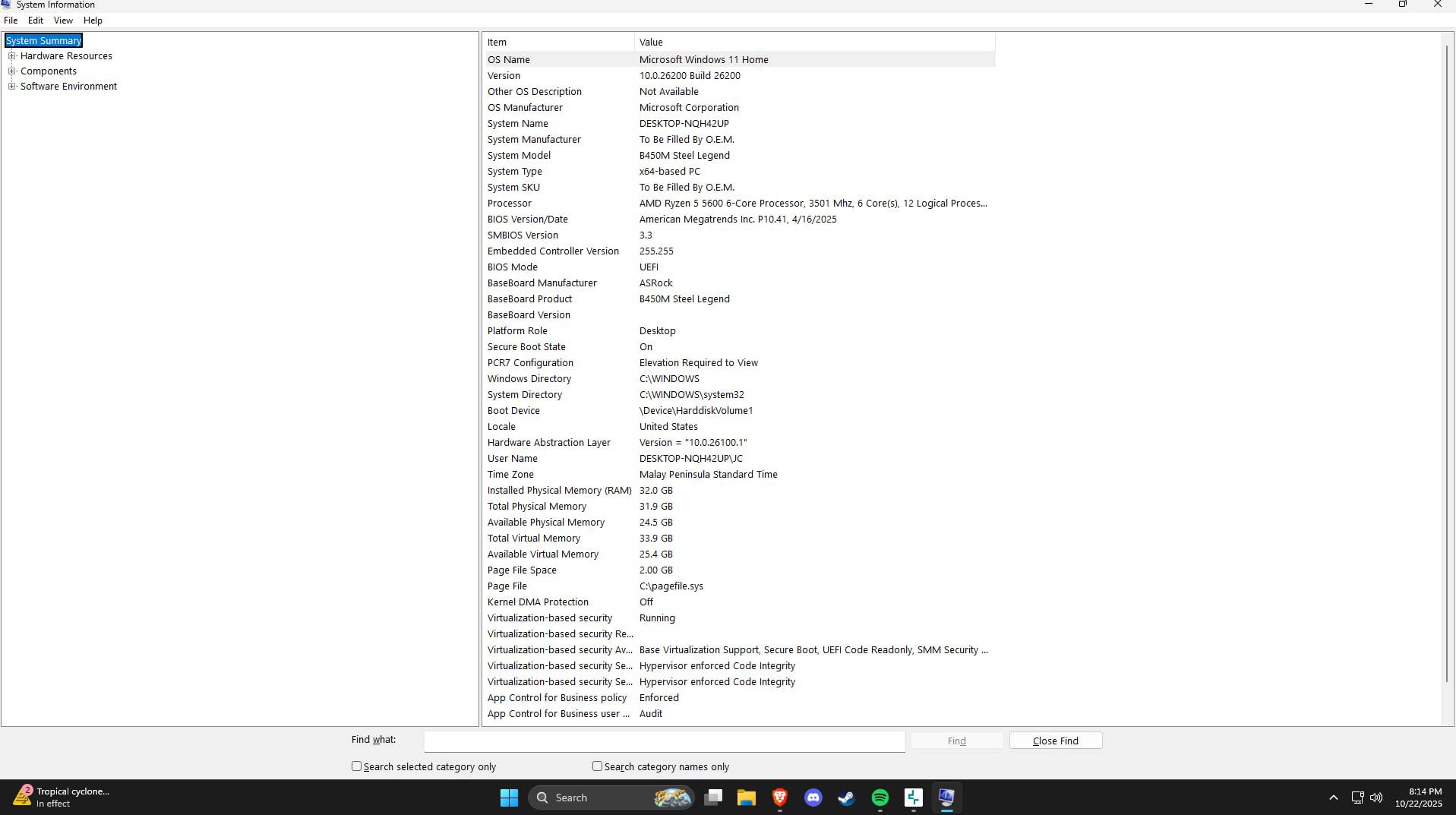Click the Kernel DMA Protection row
The width and height of the screenshot is (1456, 815).
[x=739, y=602]
